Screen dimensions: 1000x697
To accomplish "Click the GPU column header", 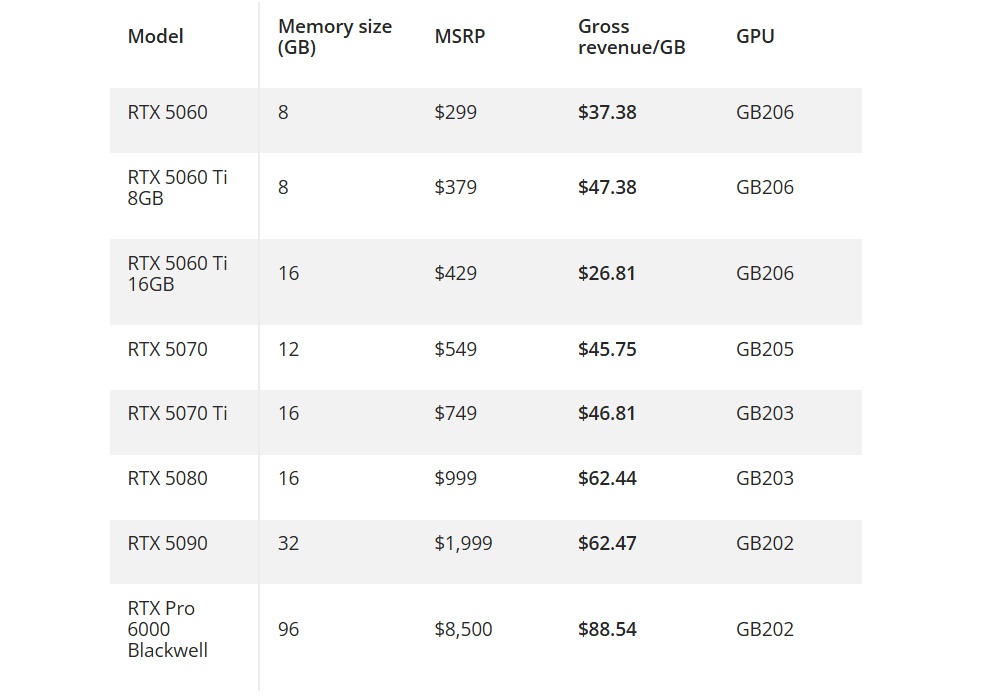I will click(755, 37).
